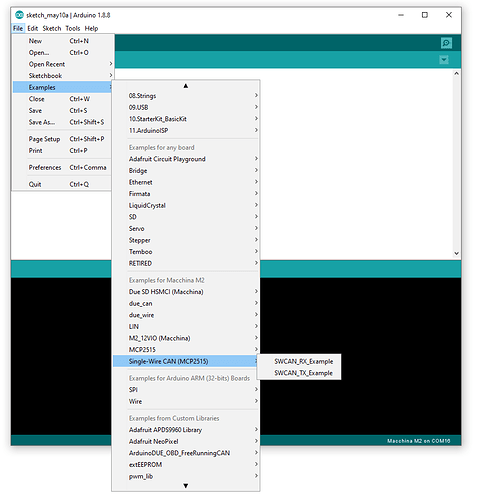Open the RETIRED examples submenu
The image size is (499, 499).
186,263
